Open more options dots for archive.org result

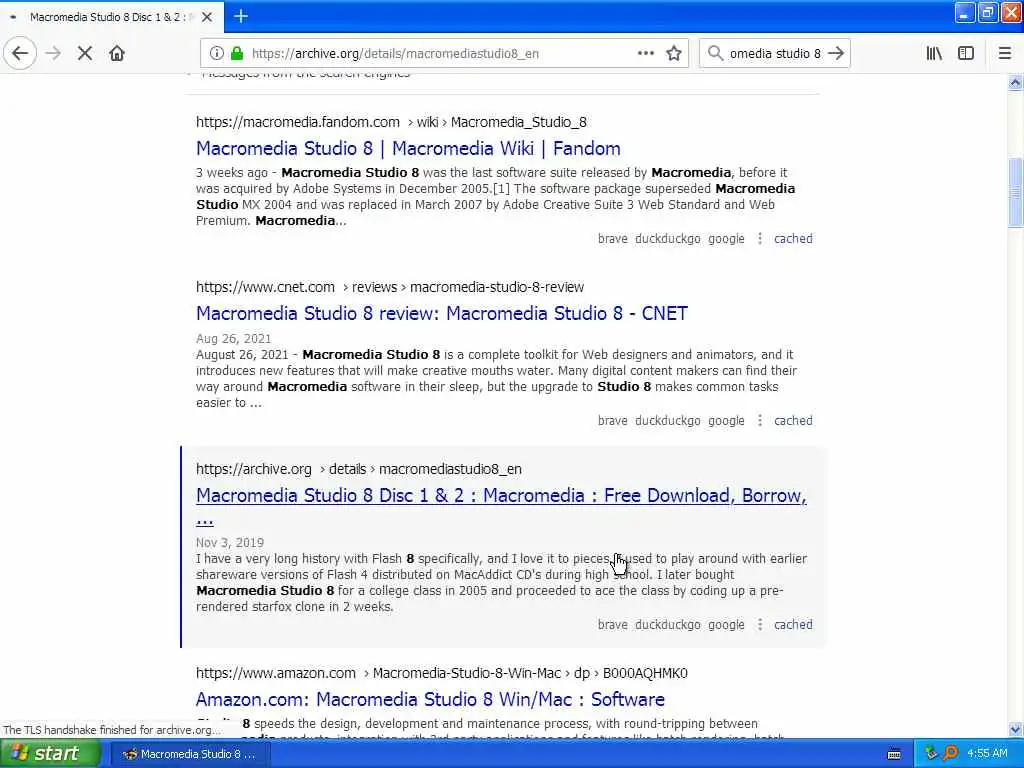(x=760, y=625)
